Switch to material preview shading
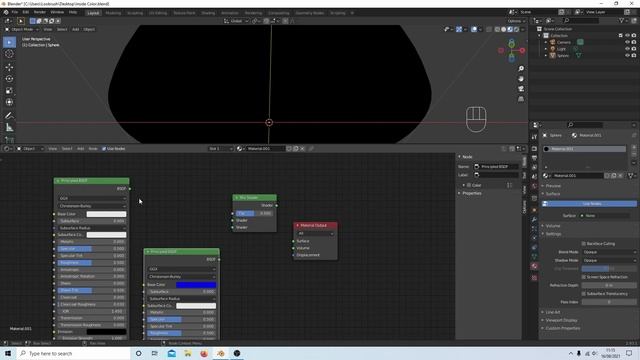640x360 pixels. (x=510, y=29)
